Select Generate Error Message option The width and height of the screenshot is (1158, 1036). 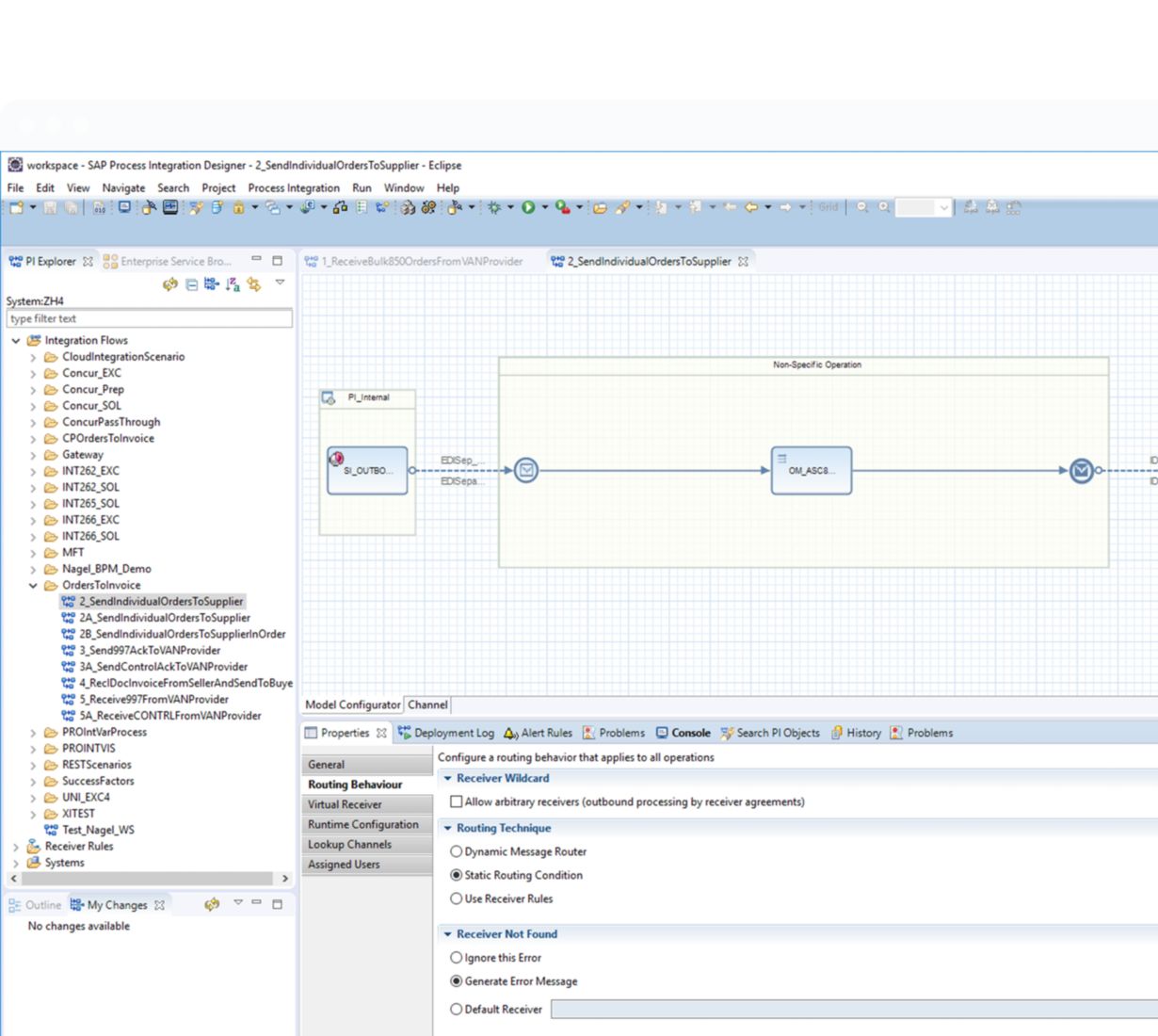[x=457, y=981]
